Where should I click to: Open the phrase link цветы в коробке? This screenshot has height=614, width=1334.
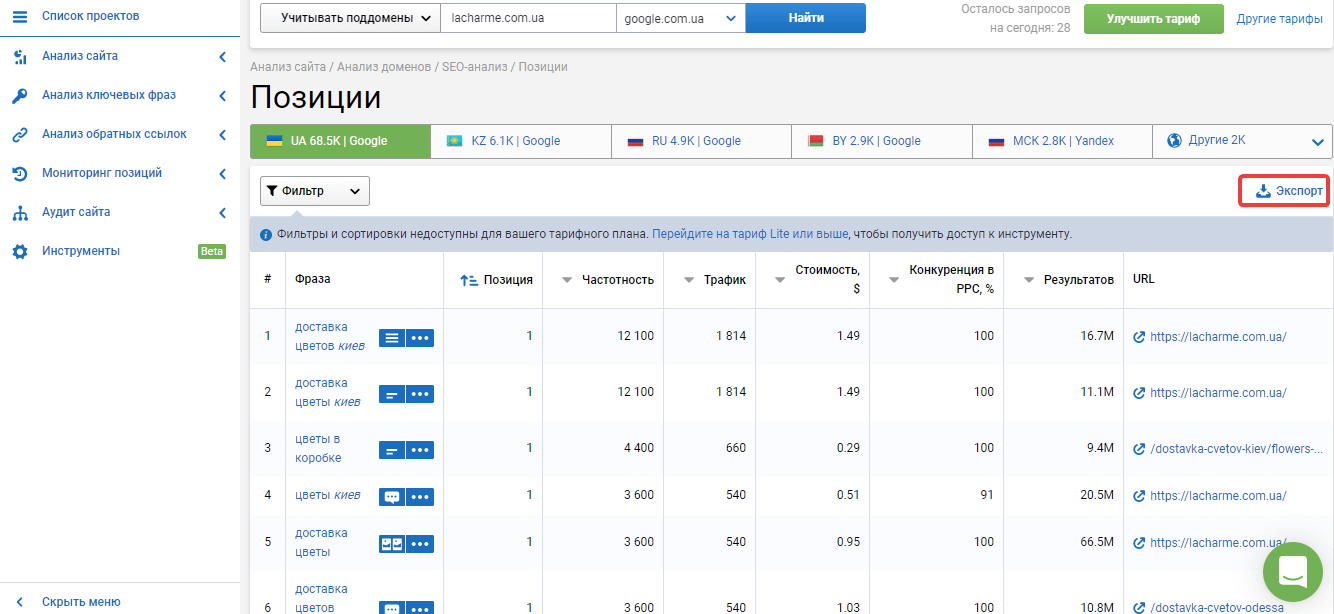318,448
